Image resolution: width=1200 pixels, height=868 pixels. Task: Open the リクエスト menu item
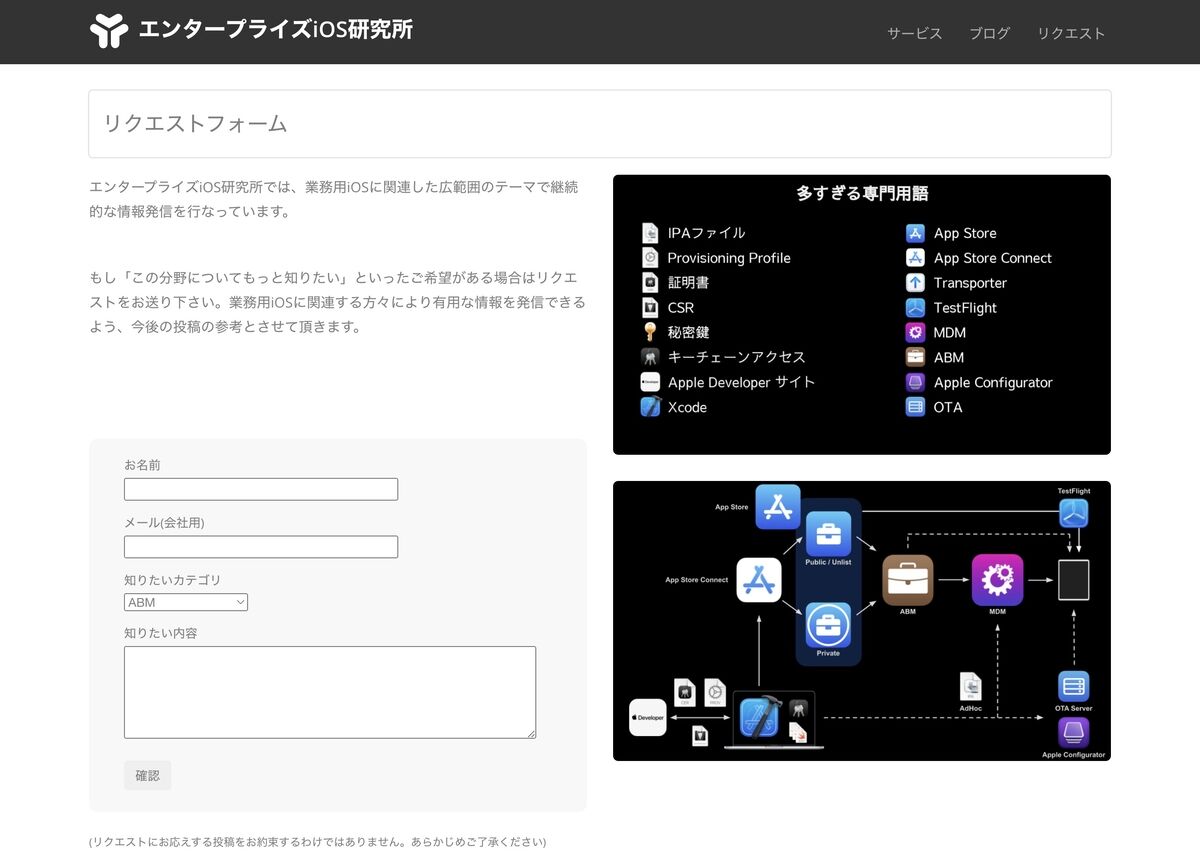1071,33
